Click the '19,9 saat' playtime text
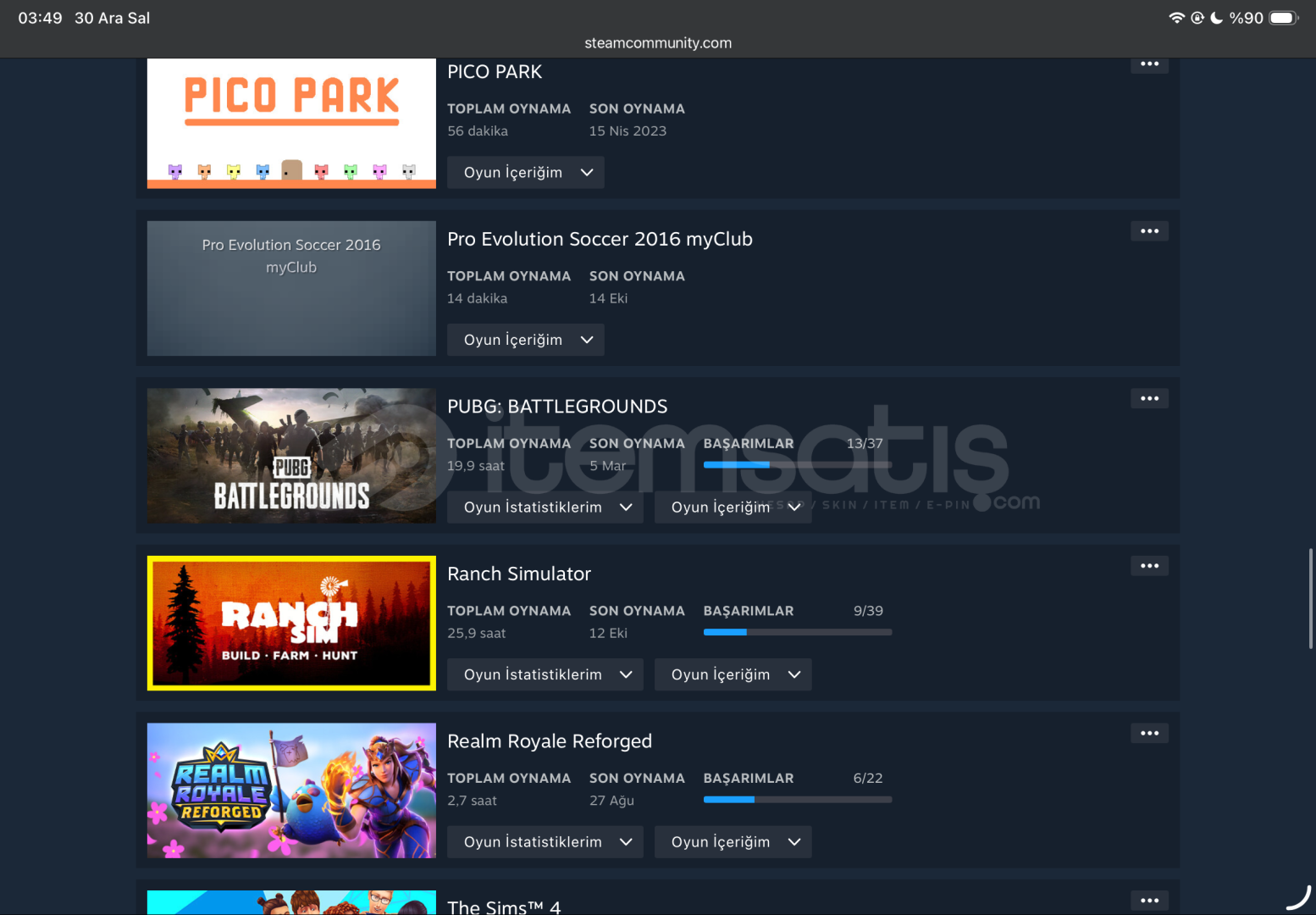The image size is (1316, 915). click(476, 465)
